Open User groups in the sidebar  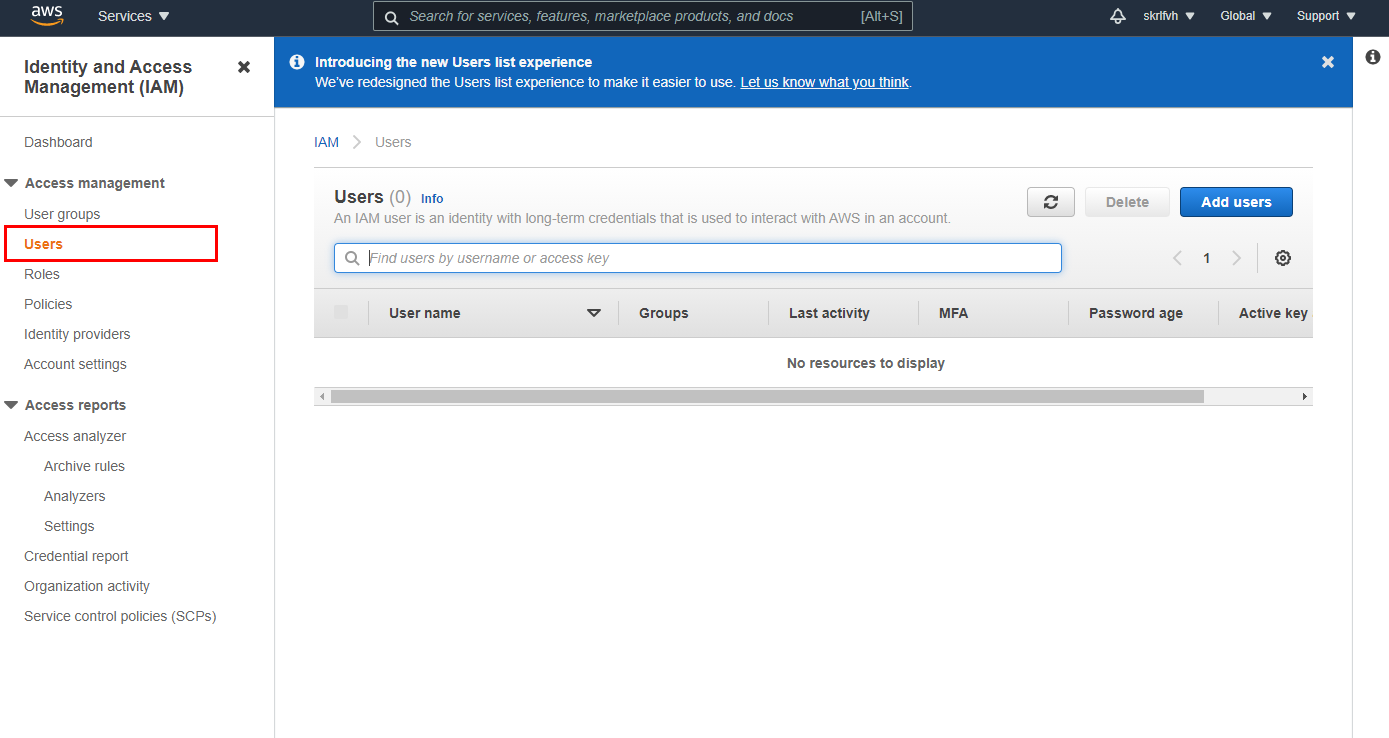coord(62,214)
